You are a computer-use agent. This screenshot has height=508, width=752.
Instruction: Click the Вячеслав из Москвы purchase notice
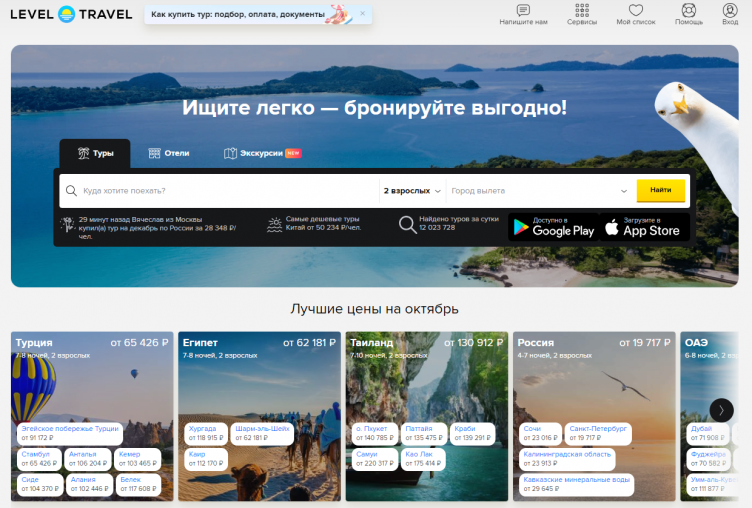(x=157, y=228)
